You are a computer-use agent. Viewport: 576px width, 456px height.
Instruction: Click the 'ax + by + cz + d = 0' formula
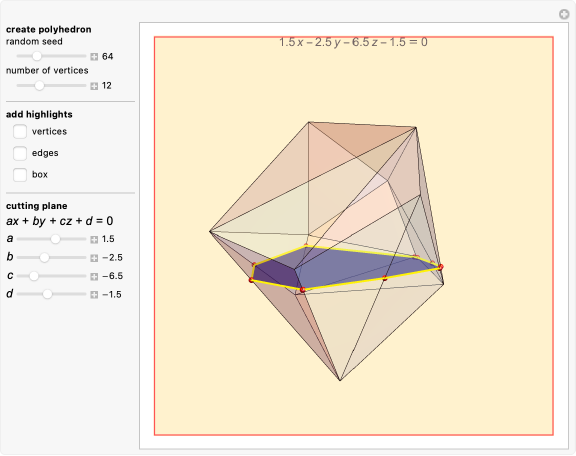pos(60,221)
